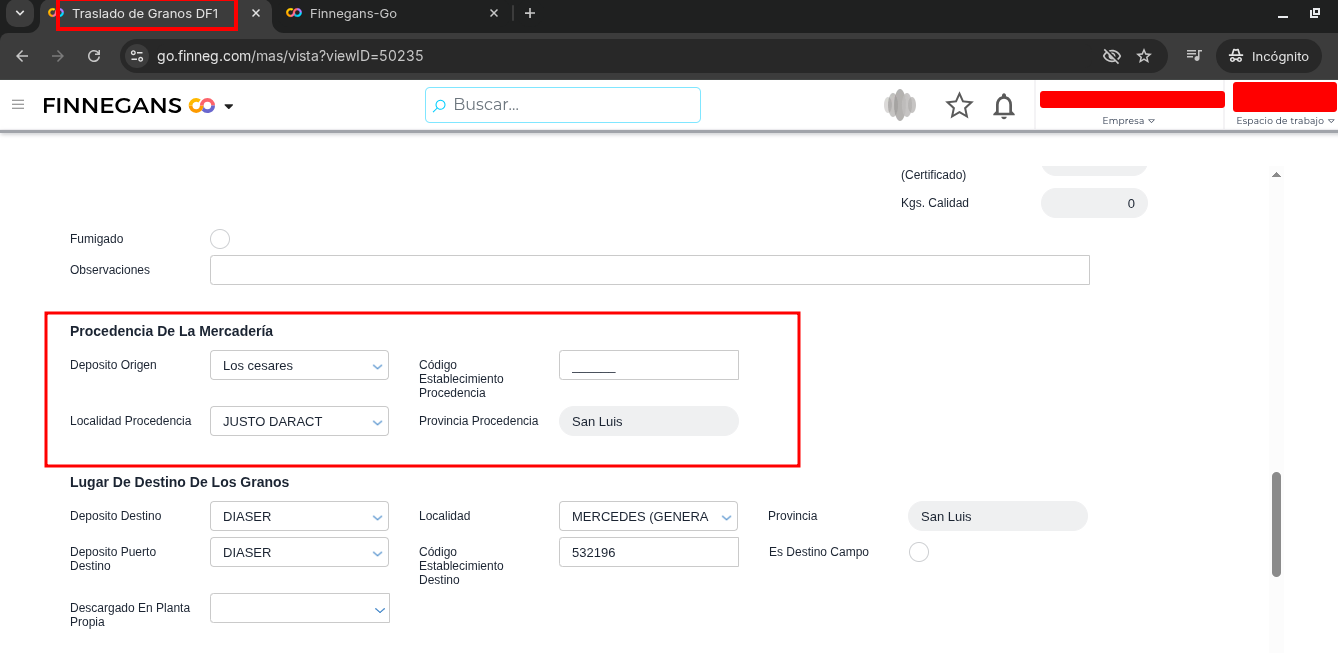This screenshot has width=1338, height=653.
Task: Open Localidad Procedencia dropdown JUSTO DARACT
Action: click(x=299, y=422)
